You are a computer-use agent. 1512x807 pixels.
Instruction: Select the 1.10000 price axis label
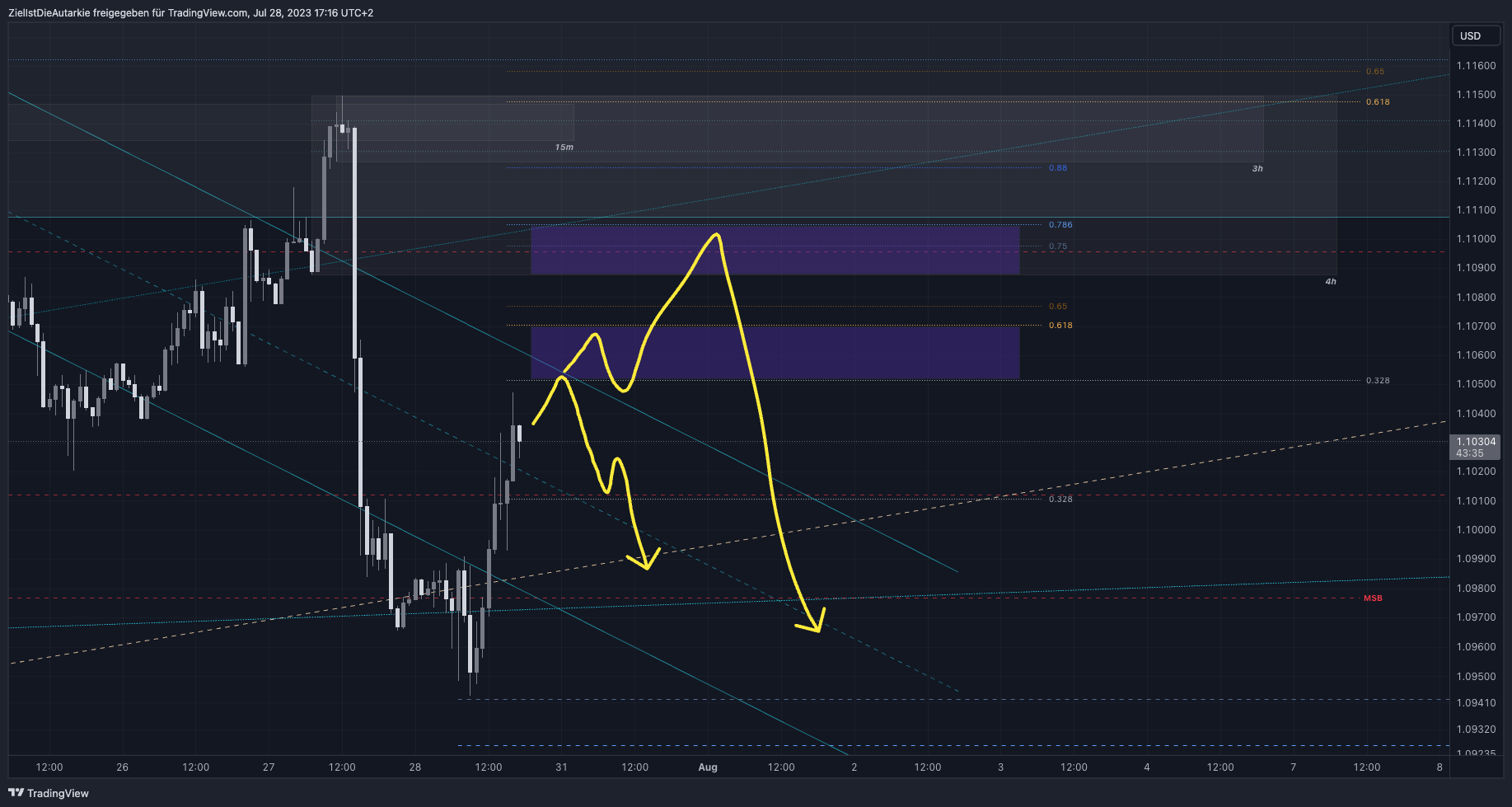(x=1476, y=530)
